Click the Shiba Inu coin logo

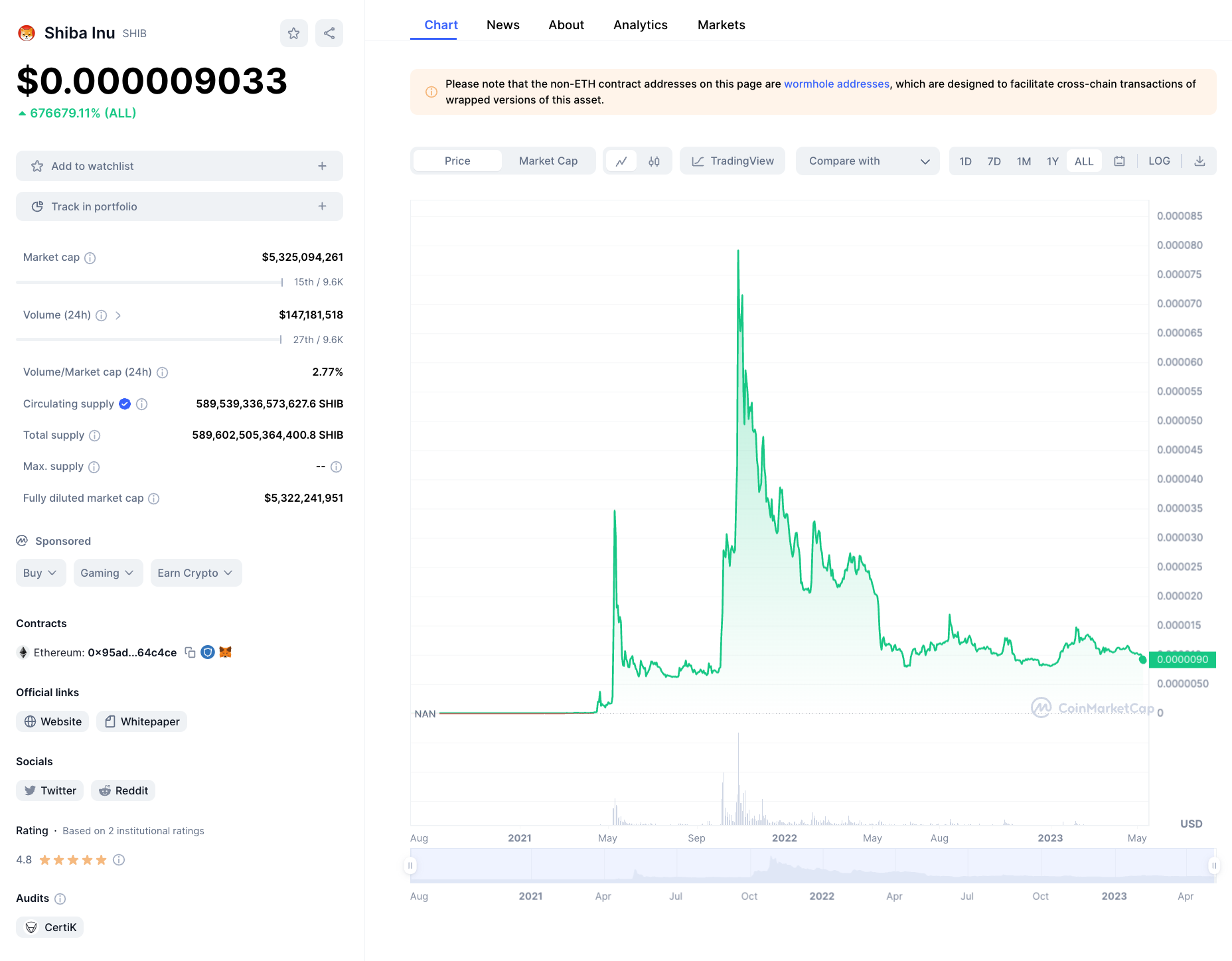tap(27, 33)
